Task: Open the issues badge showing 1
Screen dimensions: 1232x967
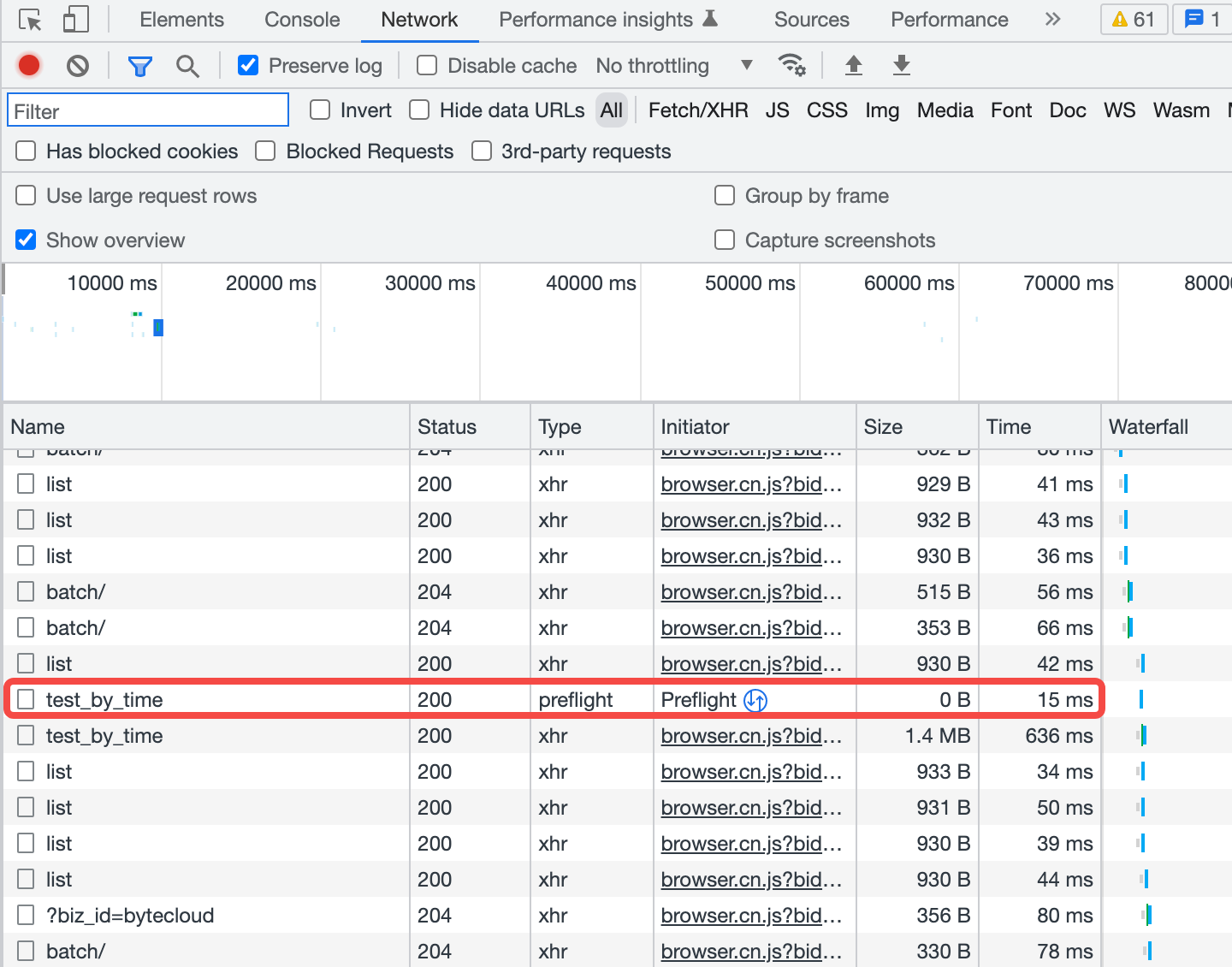Action: pos(1202,20)
